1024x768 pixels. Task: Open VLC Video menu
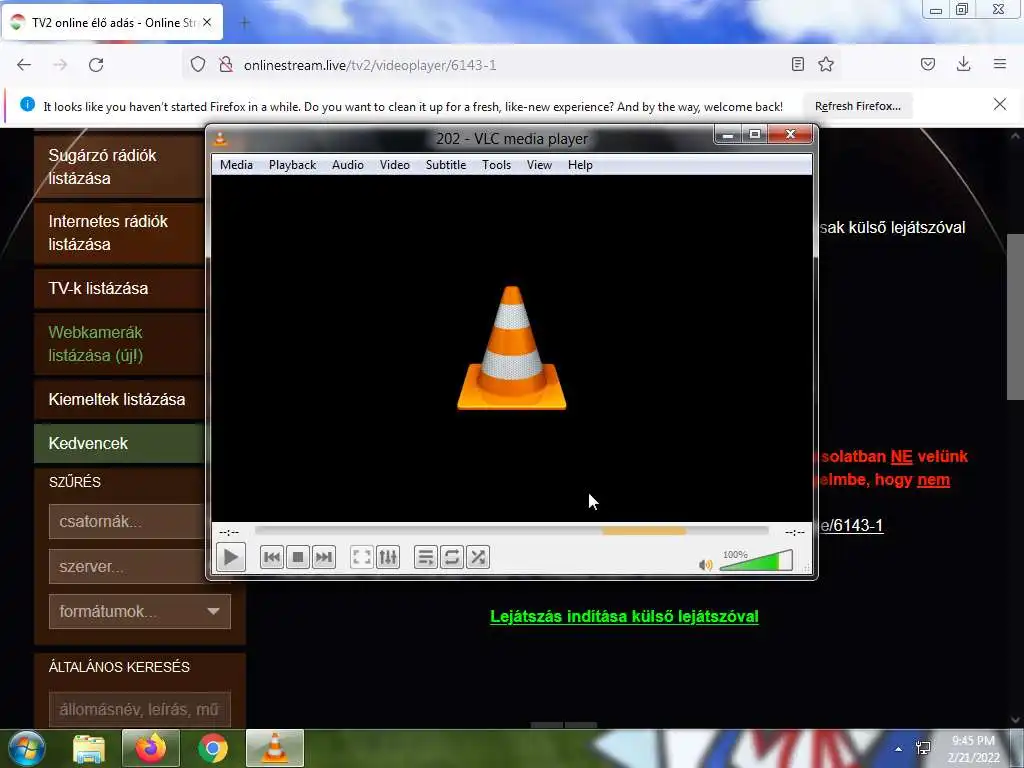click(x=394, y=165)
